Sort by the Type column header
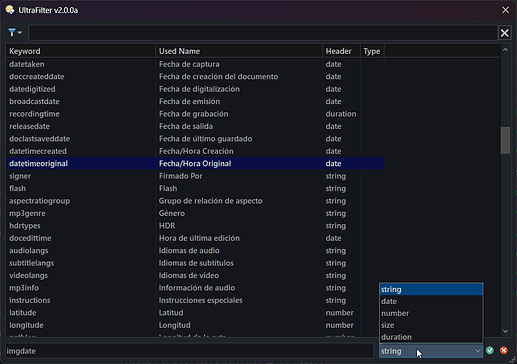The height and width of the screenshot is (364, 517). (372, 51)
